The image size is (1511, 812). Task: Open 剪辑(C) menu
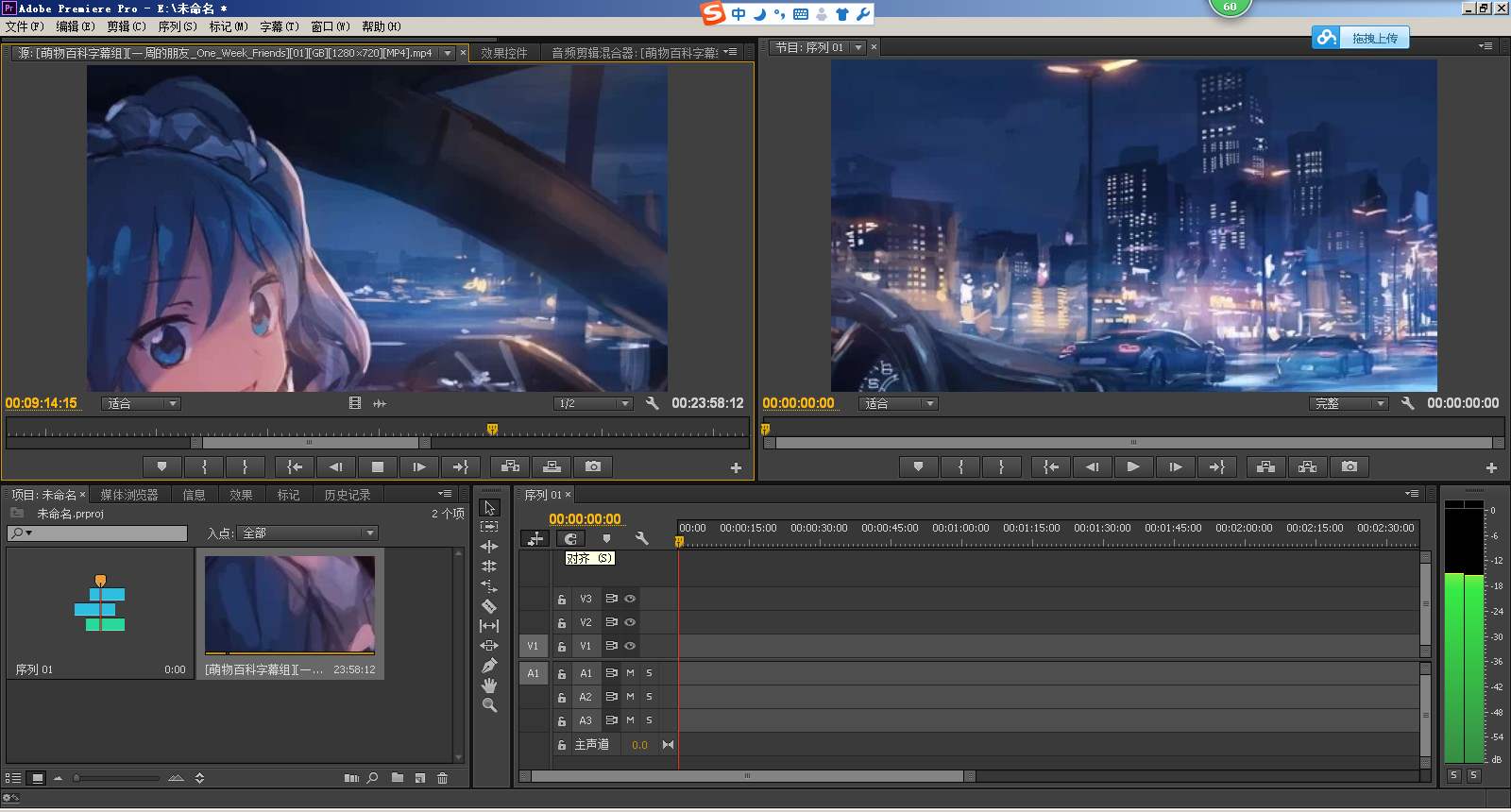click(x=127, y=26)
